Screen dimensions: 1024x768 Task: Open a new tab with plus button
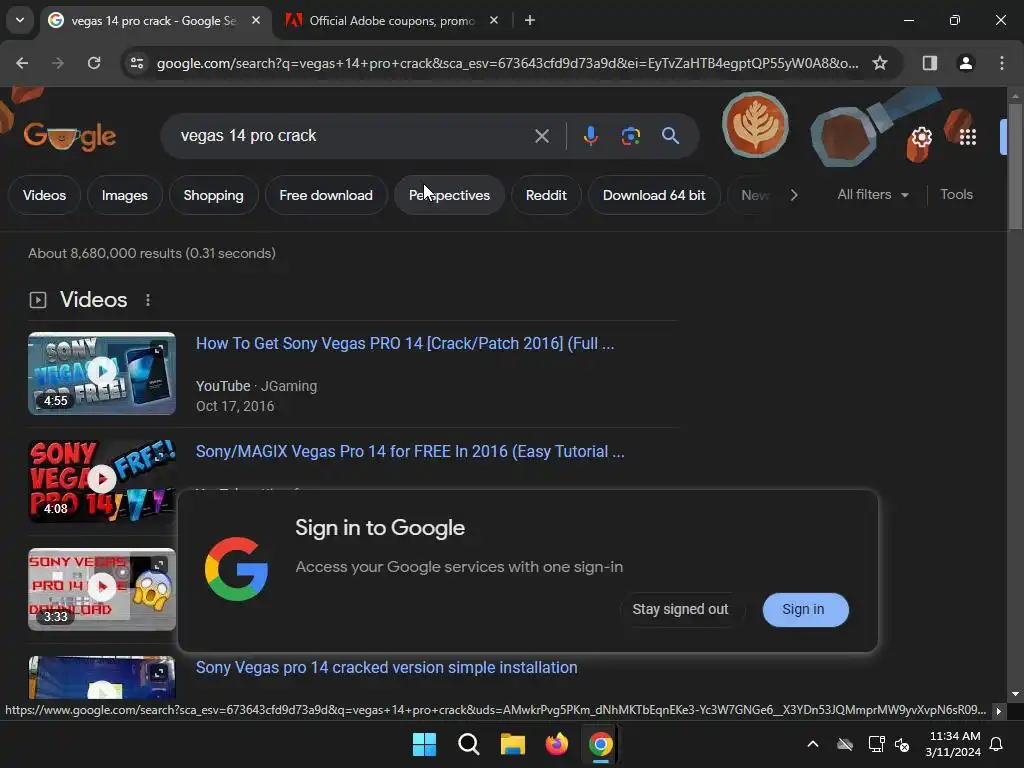530,20
